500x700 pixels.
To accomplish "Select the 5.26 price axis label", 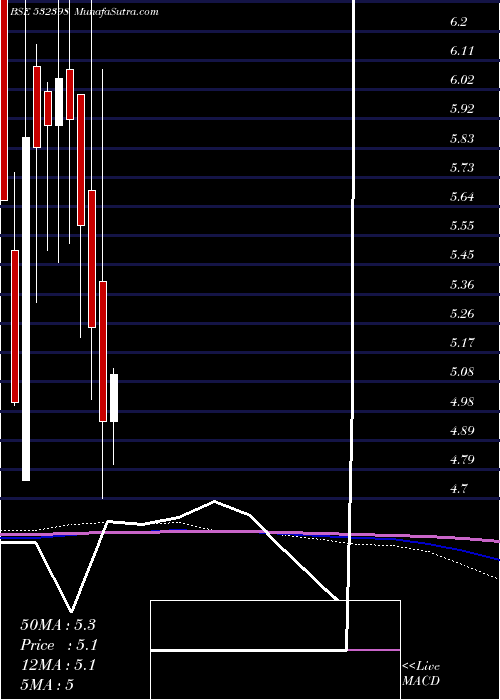I will click(462, 313).
